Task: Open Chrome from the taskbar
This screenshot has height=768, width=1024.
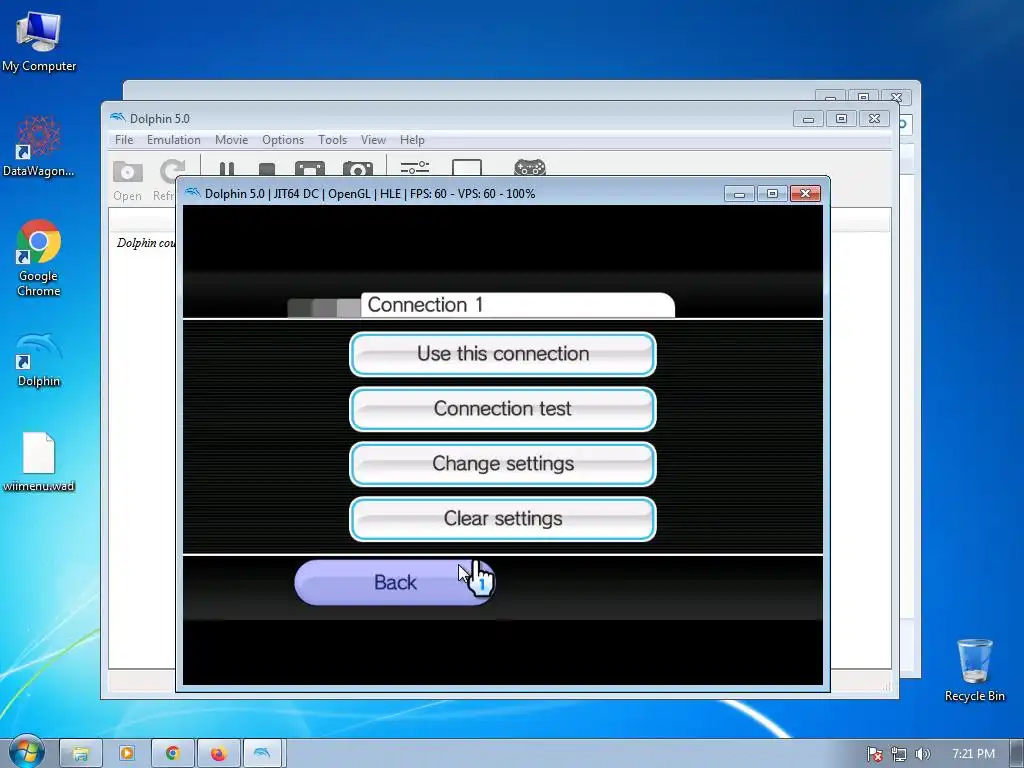Action: (172, 754)
